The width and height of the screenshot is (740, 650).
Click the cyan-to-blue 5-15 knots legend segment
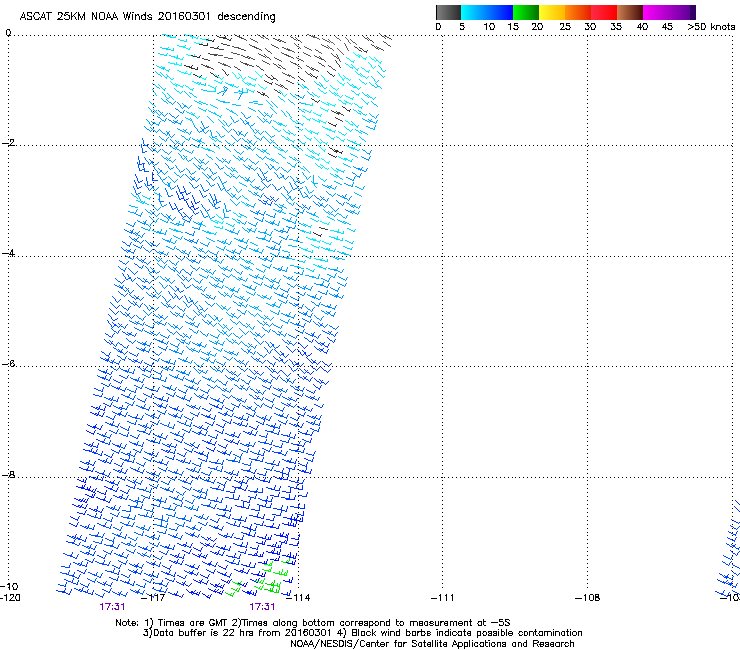(x=487, y=12)
